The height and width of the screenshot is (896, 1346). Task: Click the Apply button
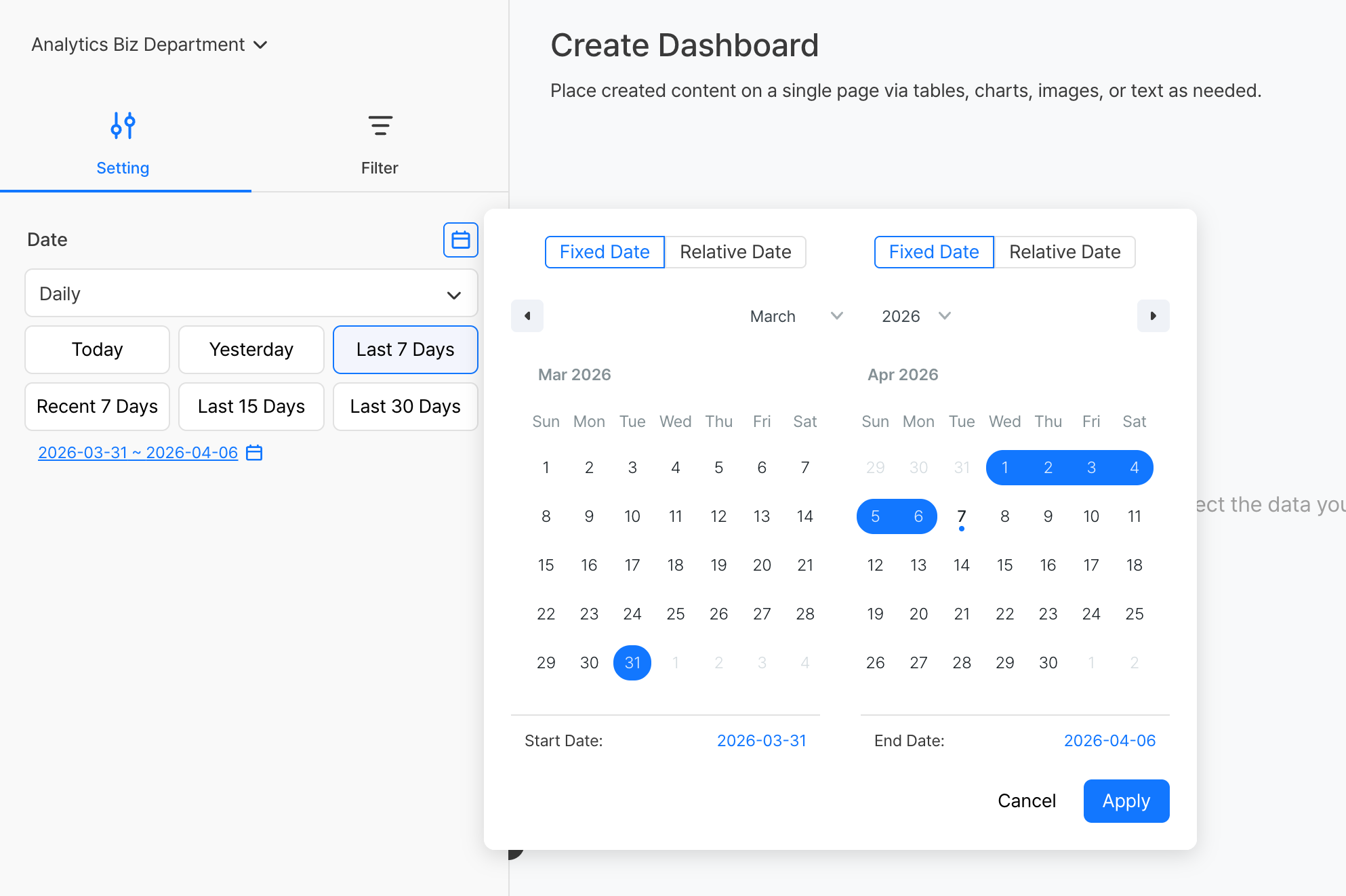[1126, 801]
